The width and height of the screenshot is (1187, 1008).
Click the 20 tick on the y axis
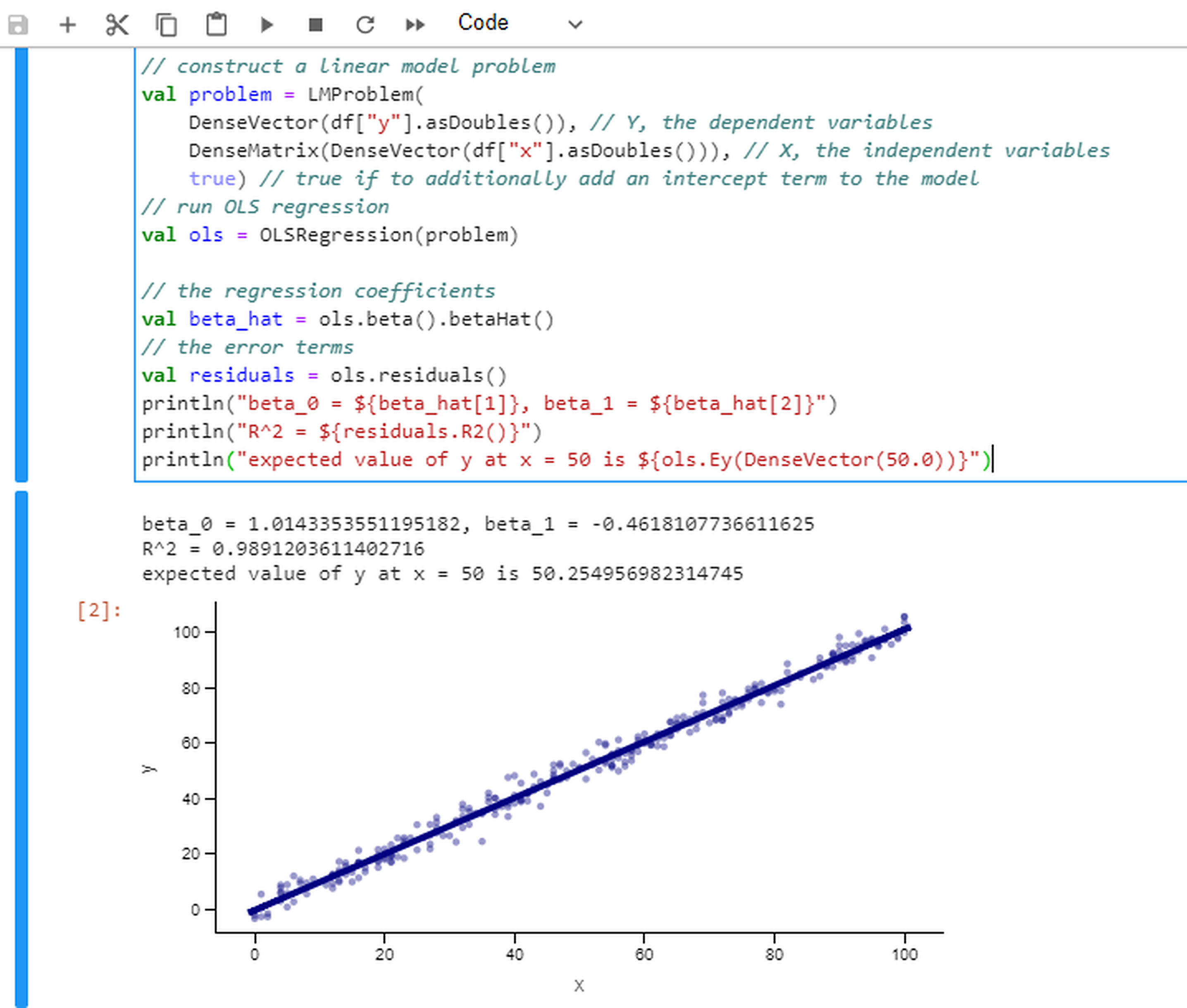[x=191, y=854]
